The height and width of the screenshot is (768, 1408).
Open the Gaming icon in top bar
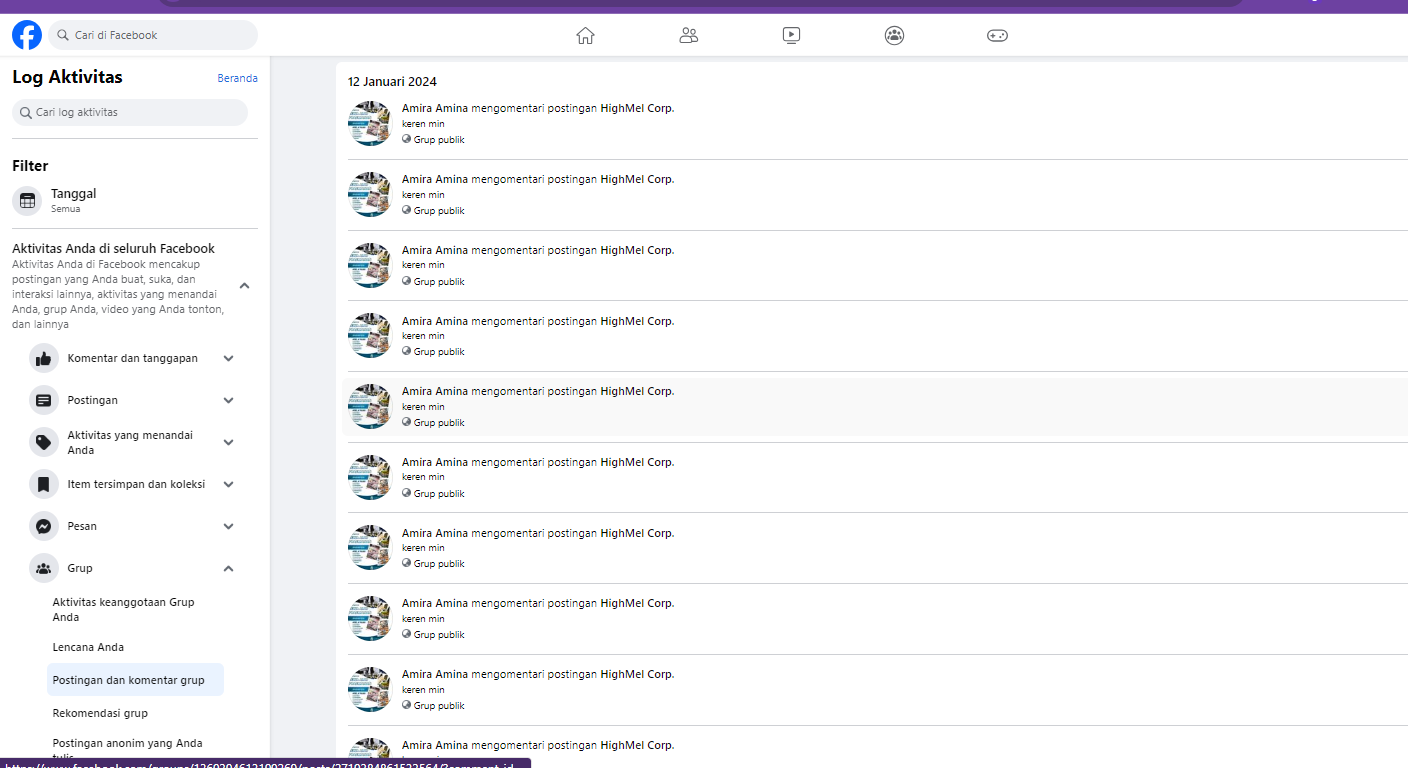(x=997, y=35)
